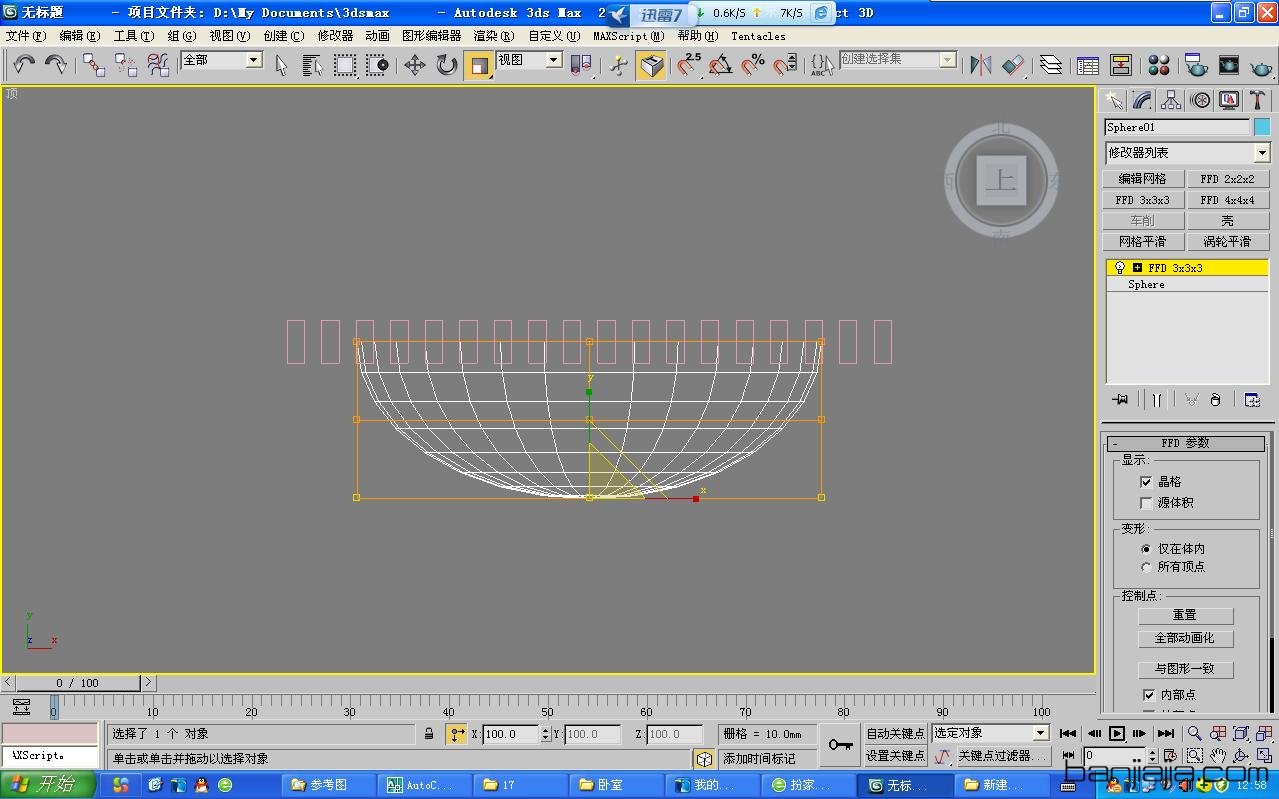
Task: Toggle the 自动关键点 Auto Key button
Action: click(895, 733)
